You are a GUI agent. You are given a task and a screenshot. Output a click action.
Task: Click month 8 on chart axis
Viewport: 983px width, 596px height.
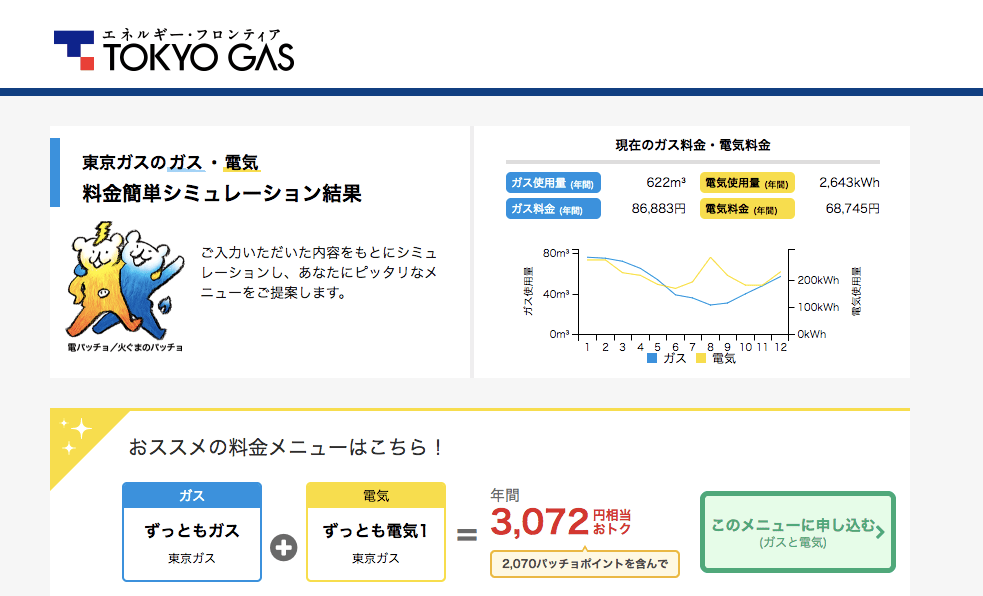[710, 347]
